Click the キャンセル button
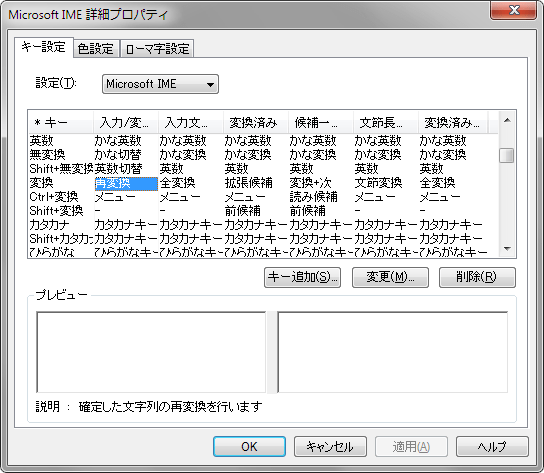The width and height of the screenshot is (544, 473). click(330, 446)
